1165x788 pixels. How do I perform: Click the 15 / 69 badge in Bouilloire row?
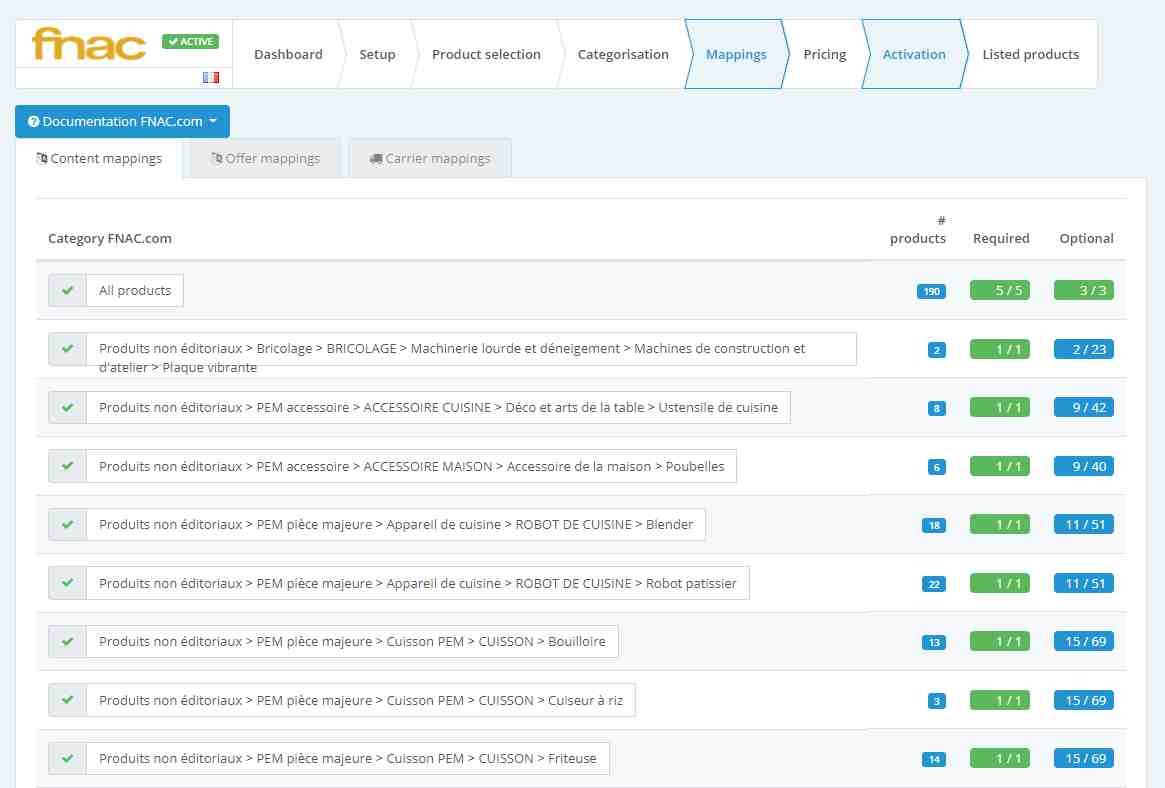pyautogui.click(x=1083, y=641)
